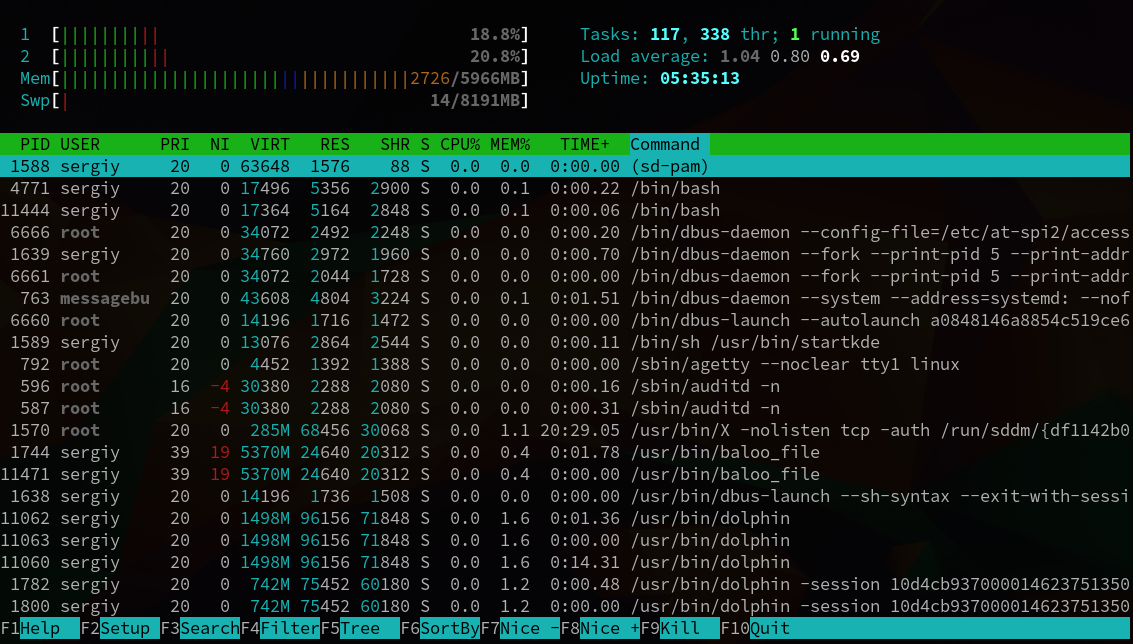Select the highlighted Command column header
The image size is (1133, 644).
[x=669, y=145]
